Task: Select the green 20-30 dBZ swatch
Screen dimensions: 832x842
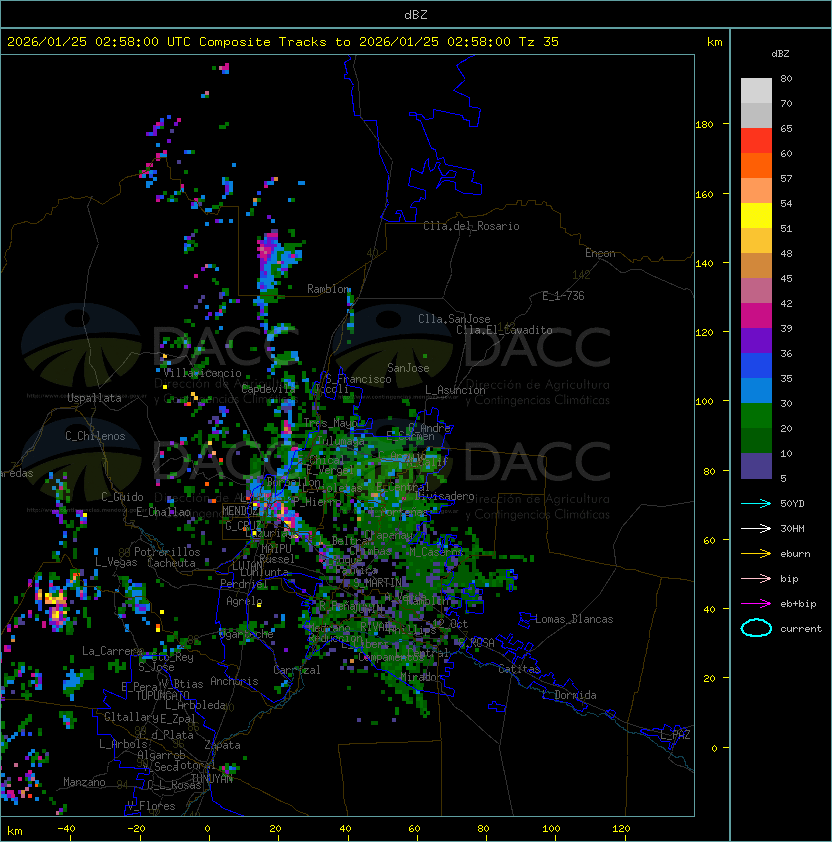Action: click(756, 416)
